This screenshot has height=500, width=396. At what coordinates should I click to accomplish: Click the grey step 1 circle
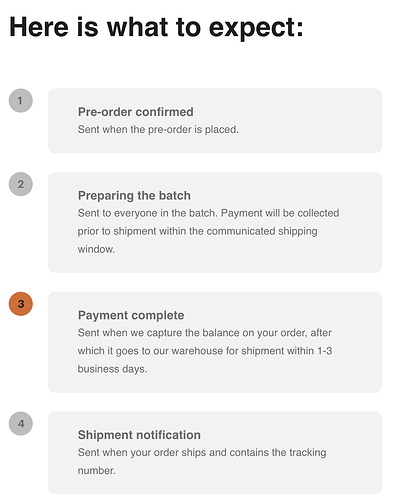point(21,100)
